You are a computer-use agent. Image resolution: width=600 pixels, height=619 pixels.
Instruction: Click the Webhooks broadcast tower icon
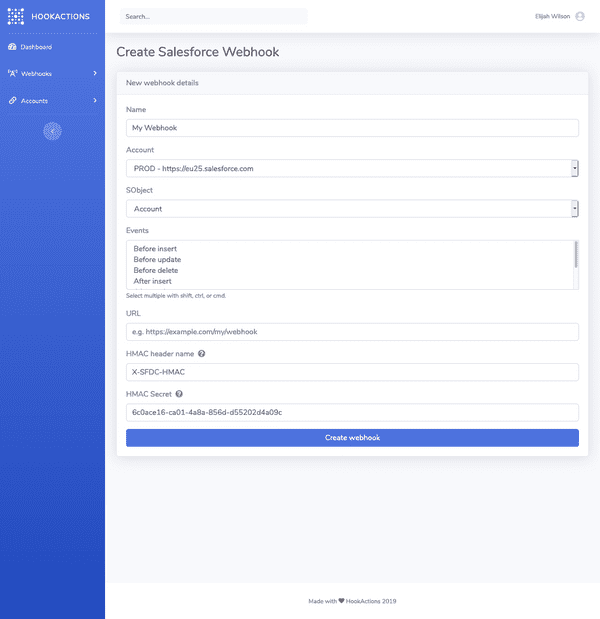[x=13, y=73]
